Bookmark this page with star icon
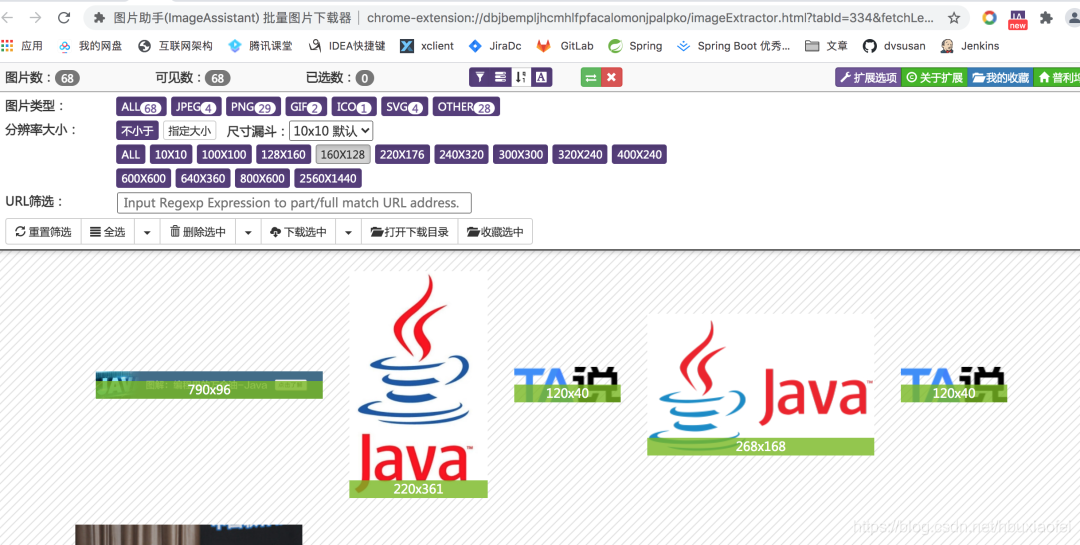The width and height of the screenshot is (1080, 545). coord(954,18)
